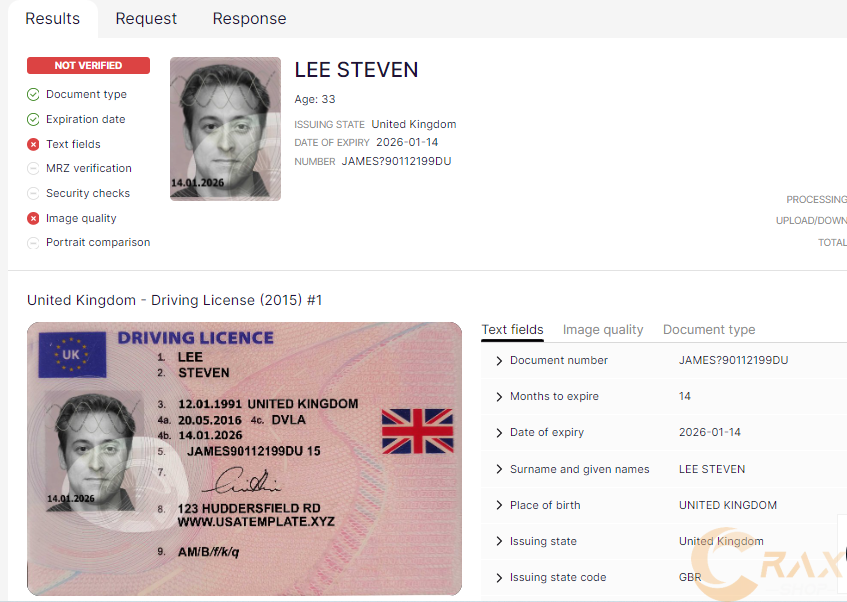
Task: Open the UPLOAD/DOWNLOAD link
Action: (811, 220)
